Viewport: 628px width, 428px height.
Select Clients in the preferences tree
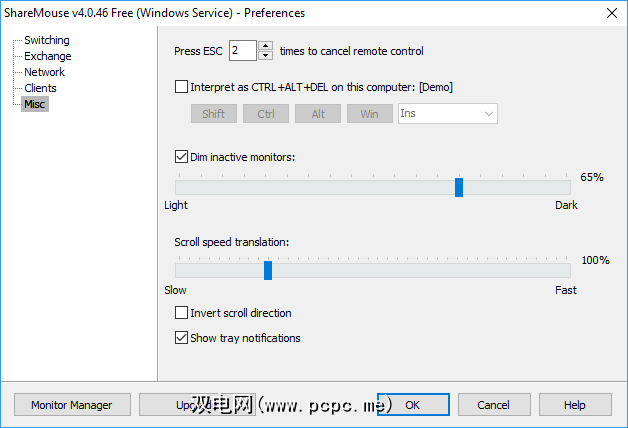pos(41,88)
